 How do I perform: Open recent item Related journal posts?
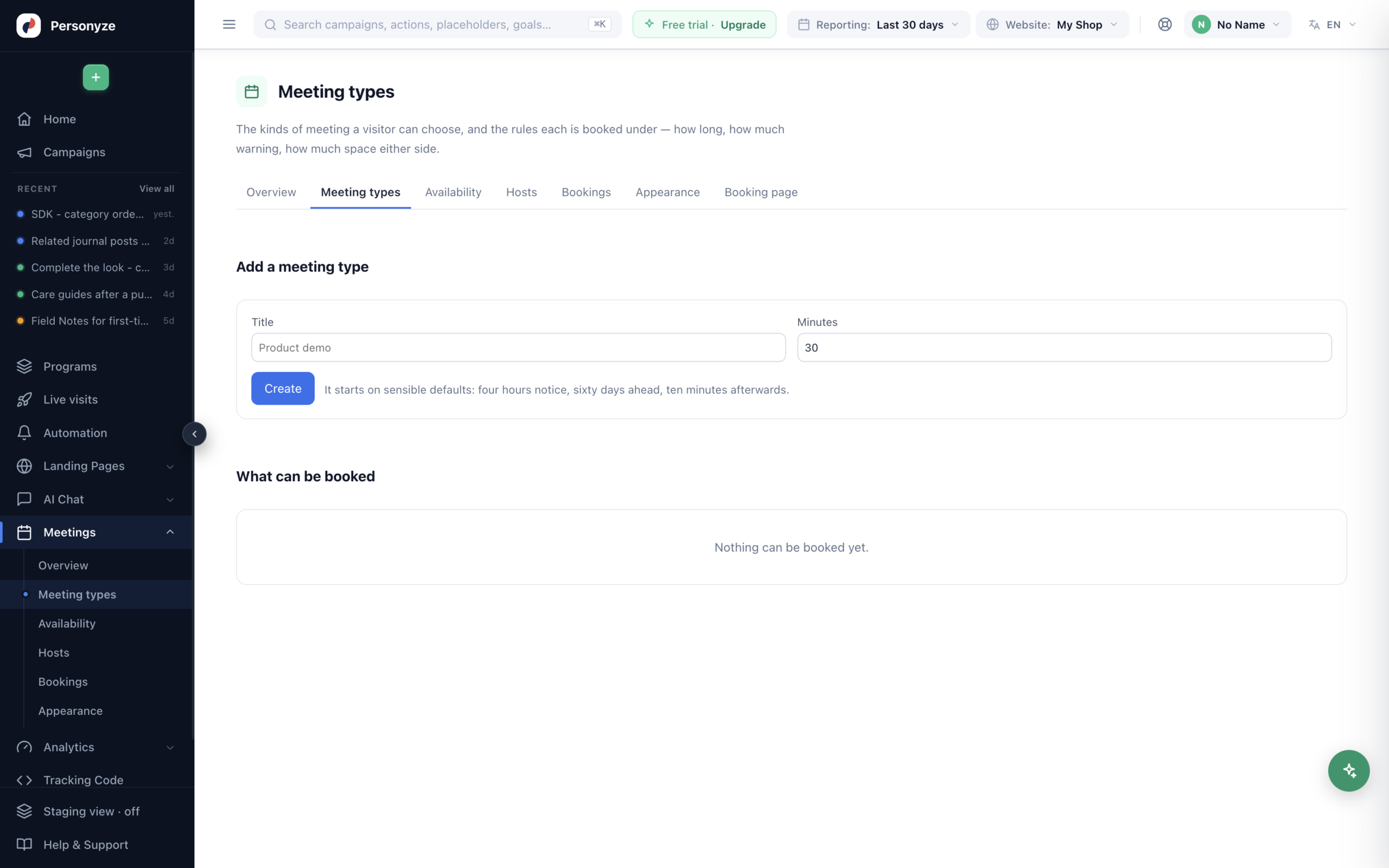coord(96,241)
